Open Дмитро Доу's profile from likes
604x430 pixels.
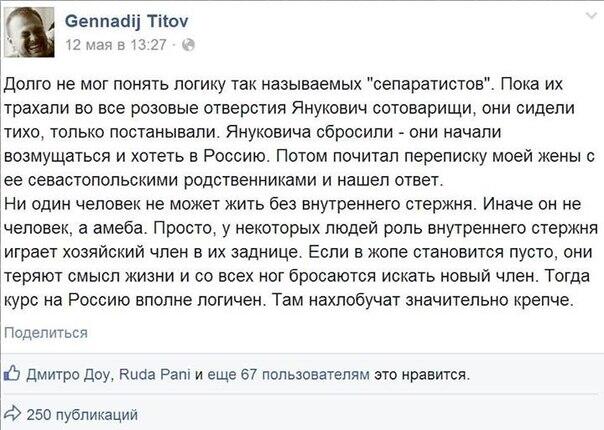coord(68,374)
